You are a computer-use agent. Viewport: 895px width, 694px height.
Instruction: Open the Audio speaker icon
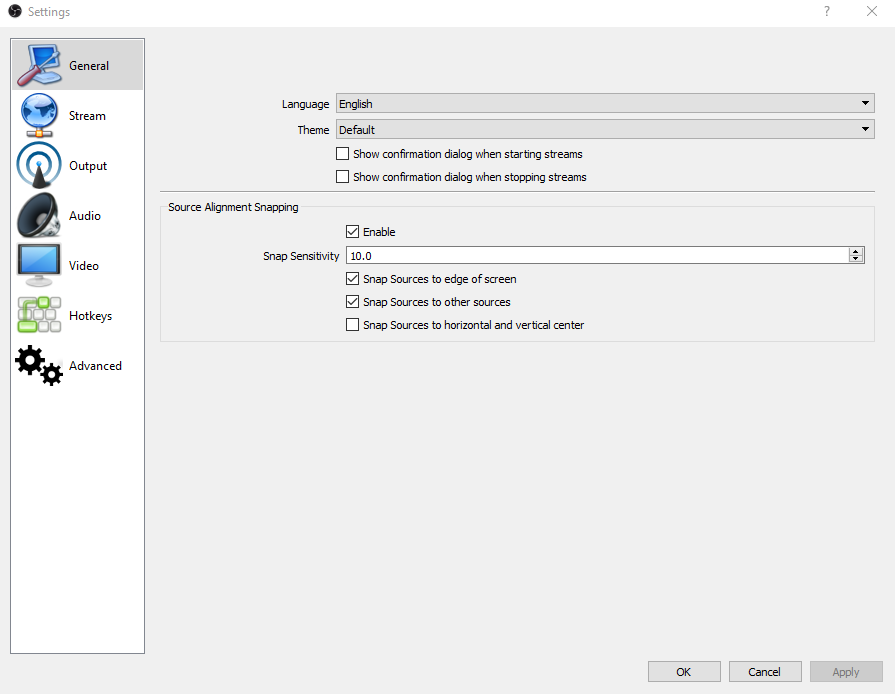pyautogui.click(x=39, y=215)
